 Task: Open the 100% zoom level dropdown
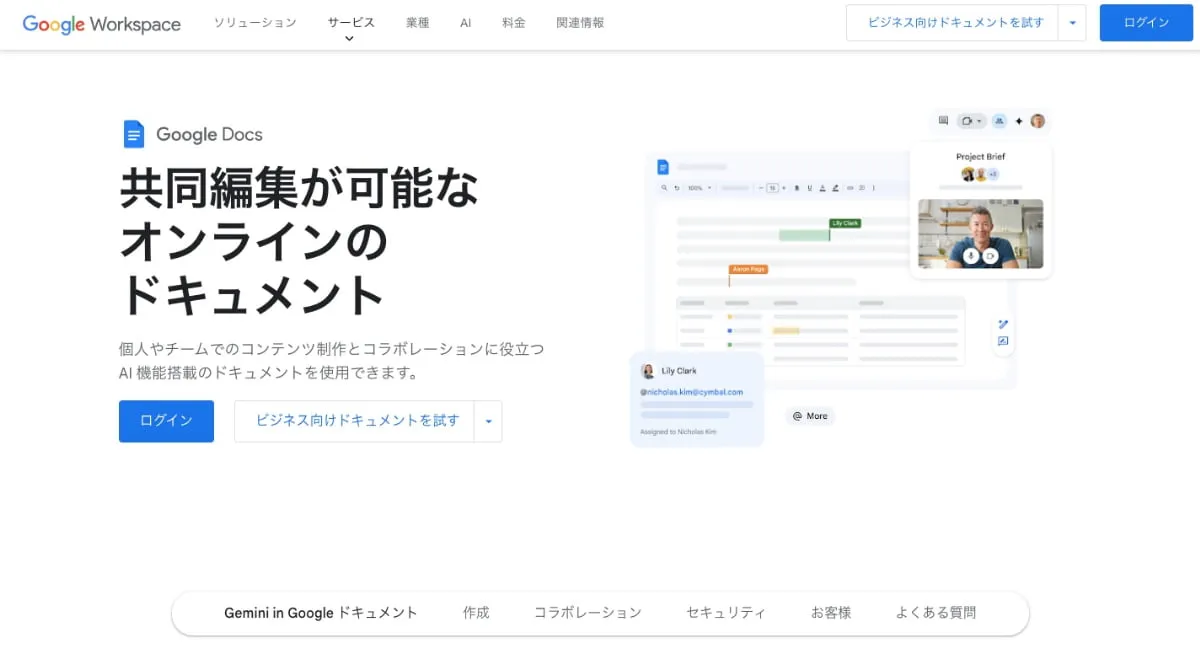pyautogui.click(x=700, y=188)
